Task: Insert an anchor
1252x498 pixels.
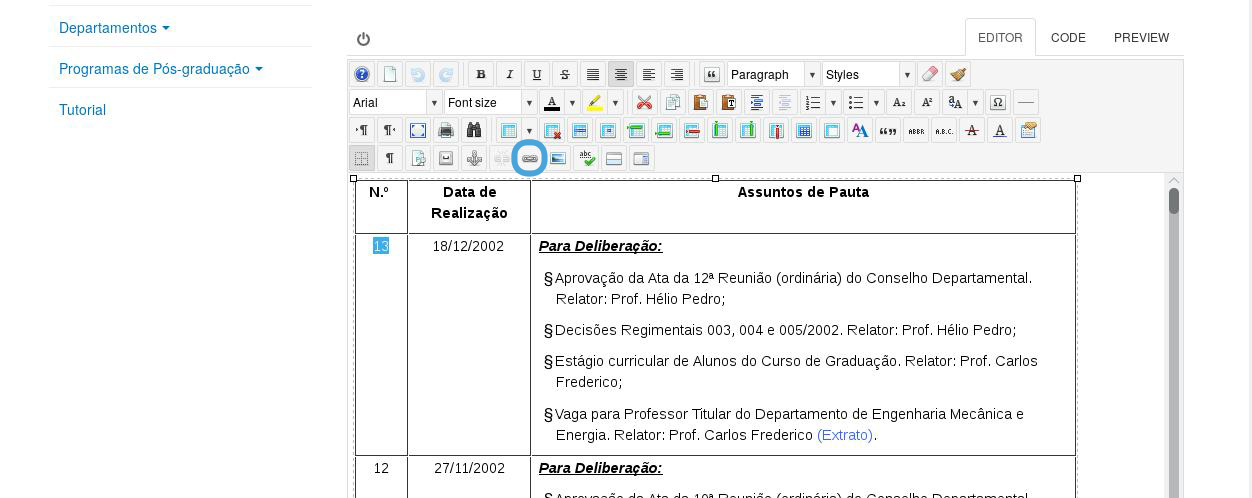Action: [x=474, y=158]
